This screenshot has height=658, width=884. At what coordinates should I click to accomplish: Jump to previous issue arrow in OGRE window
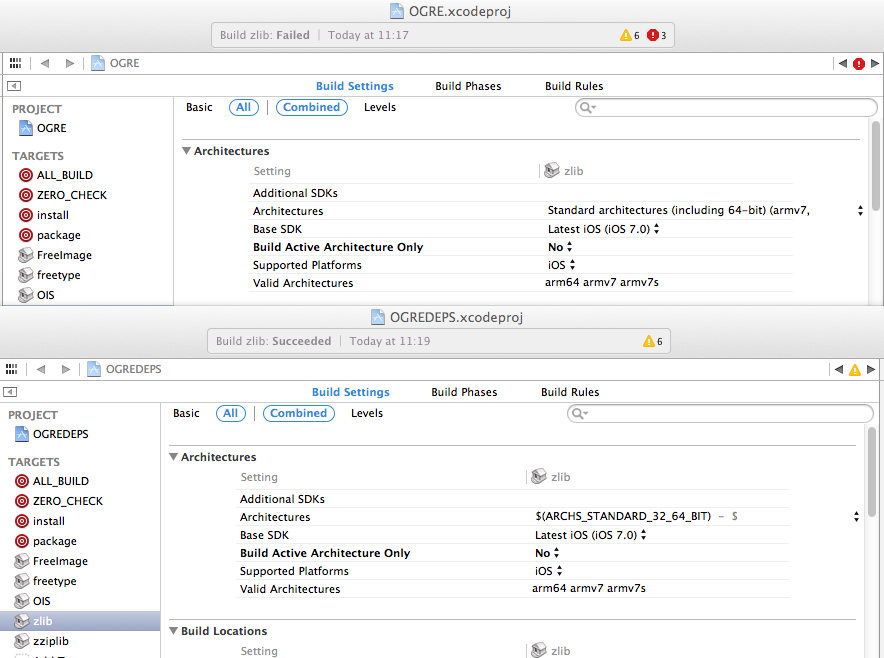[843, 64]
